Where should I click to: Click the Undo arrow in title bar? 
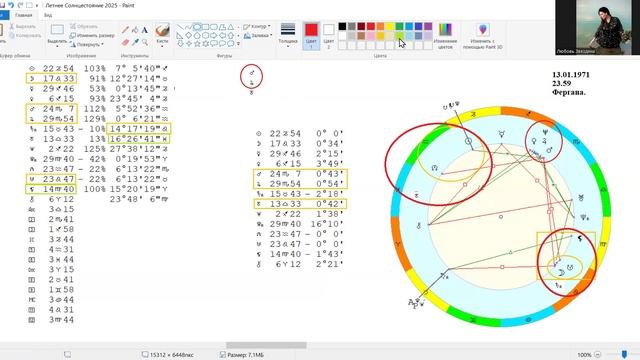click(11, 5)
